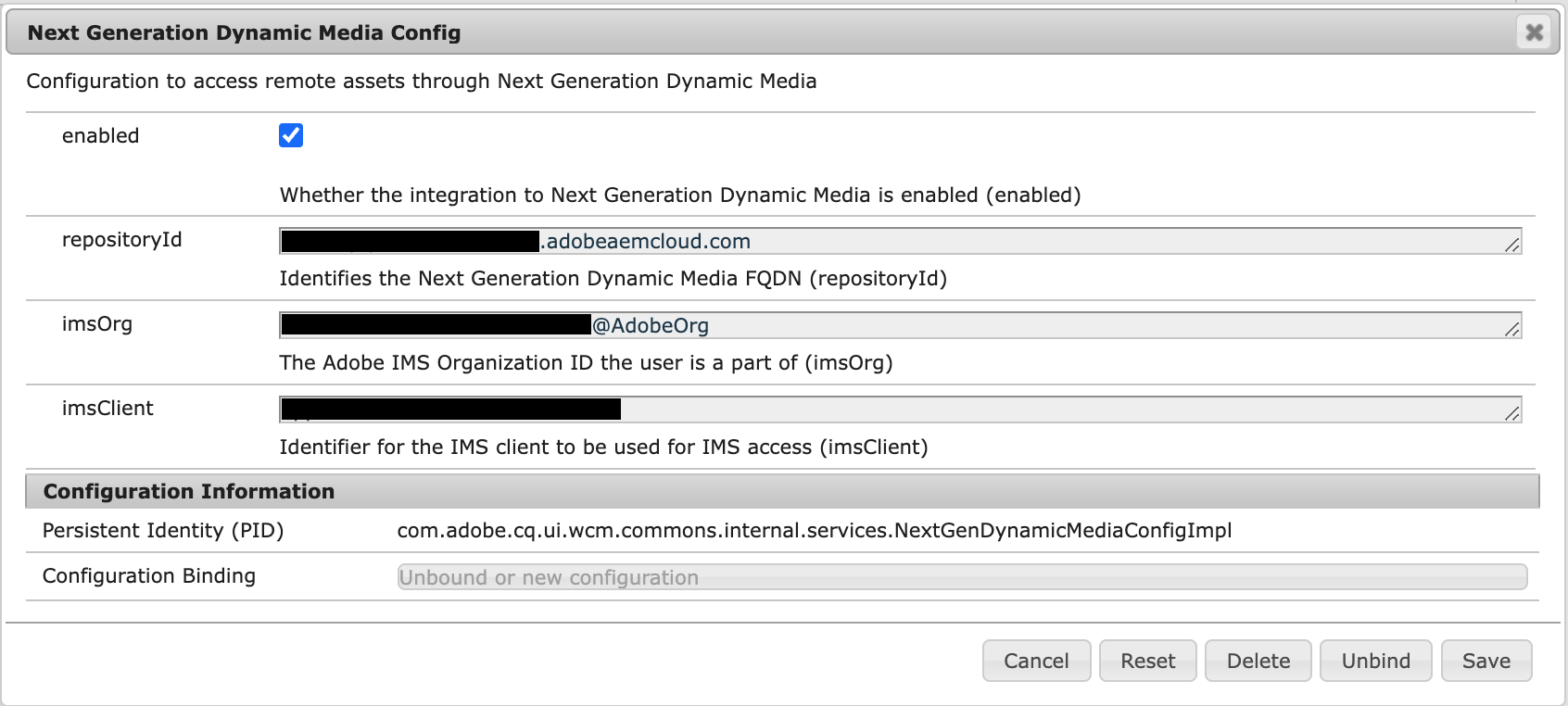Uncheck the enabled checkbox

(291, 135)
